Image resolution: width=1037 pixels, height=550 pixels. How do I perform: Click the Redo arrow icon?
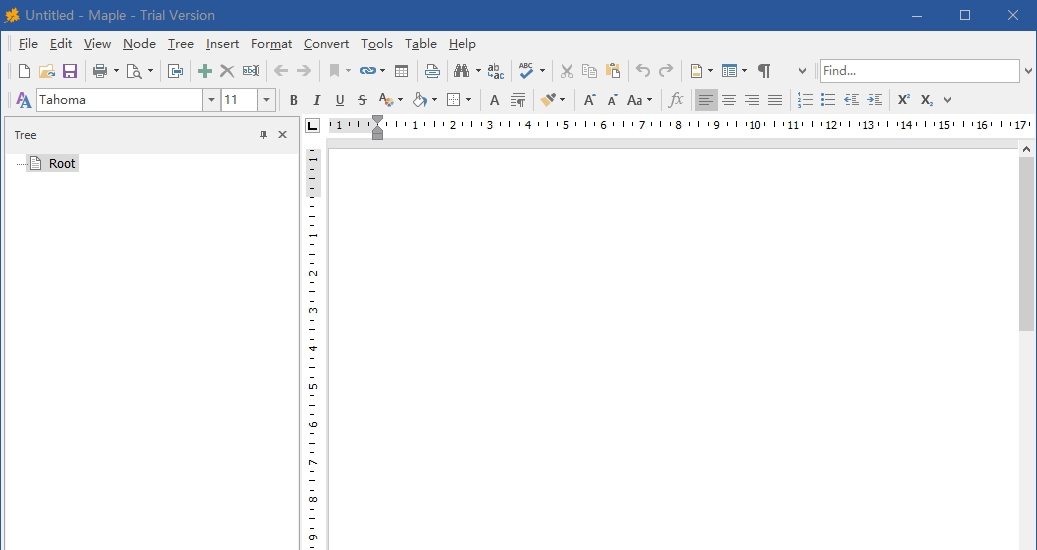click(x=666, y=71)
